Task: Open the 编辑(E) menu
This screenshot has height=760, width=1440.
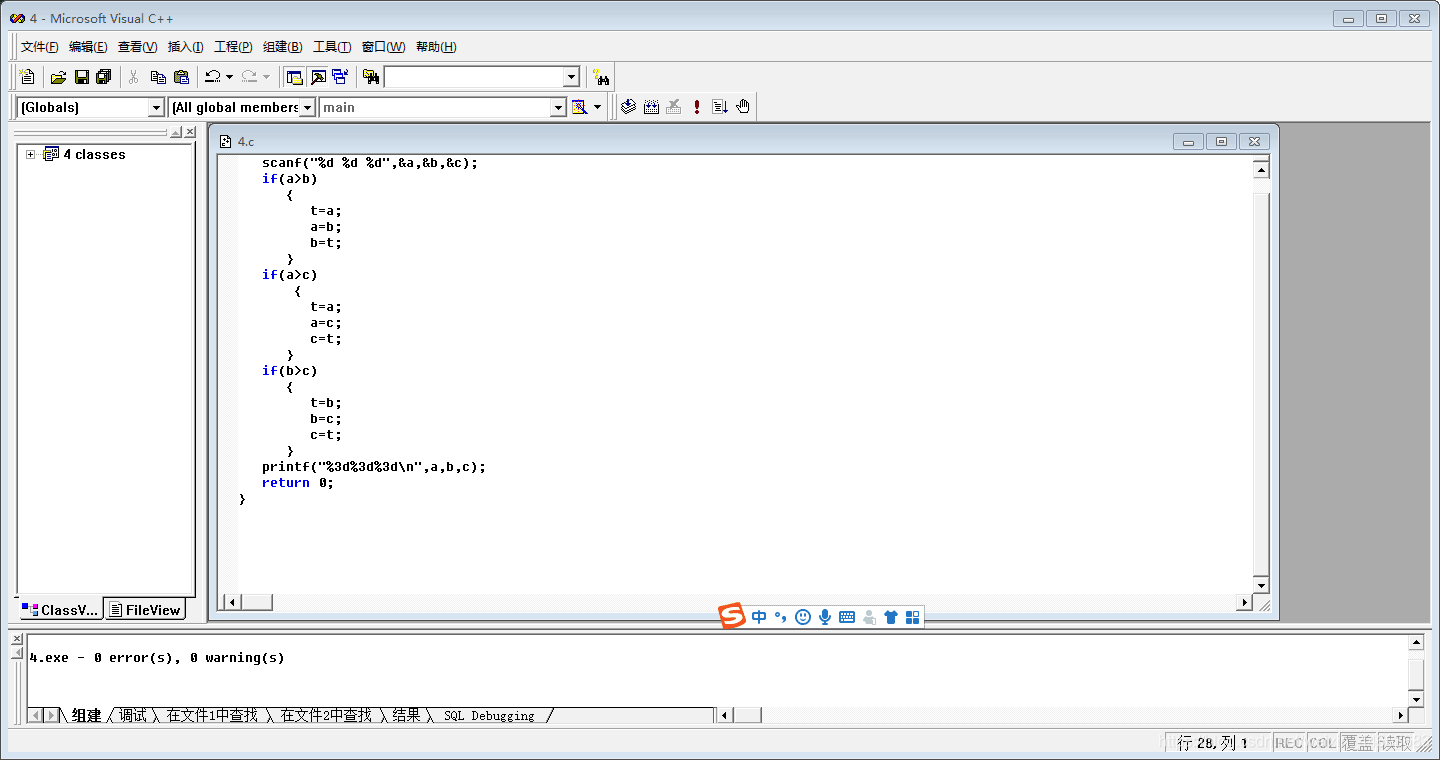Action: pos(88,47)
